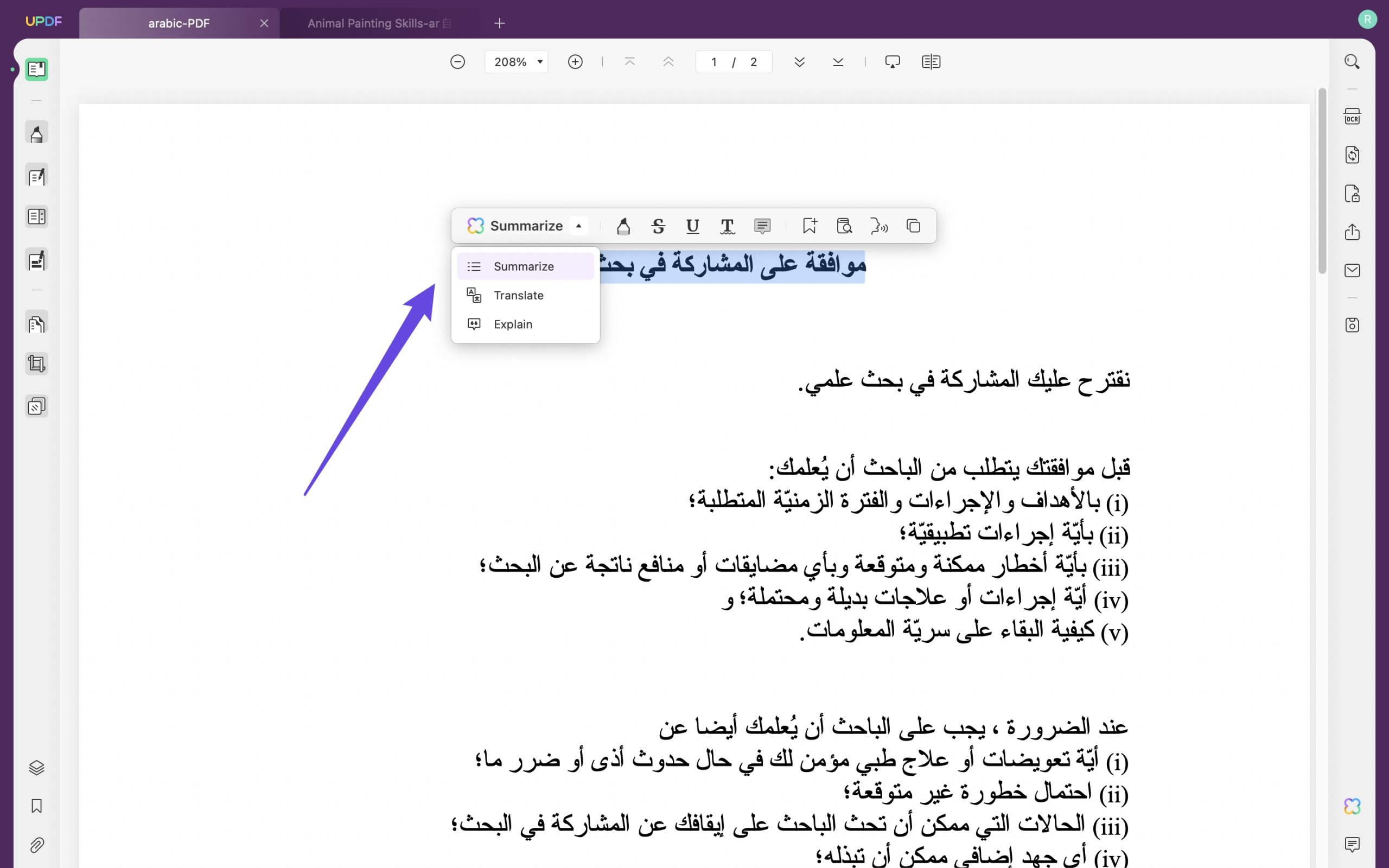1389x868 pixels.
Task: Send file by email icon
Action: pyautogui.click(x=1352, y=270)
